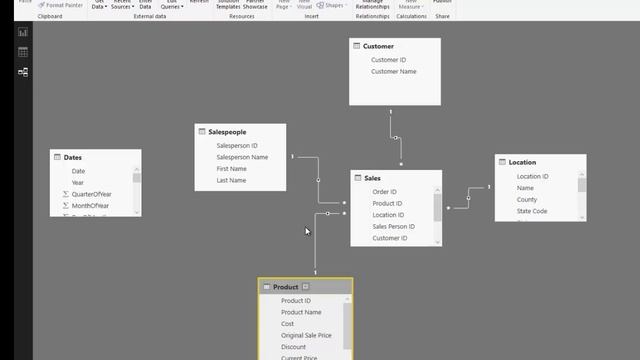Click Sales table scrollbar down arrow

[x=438, y=242]
